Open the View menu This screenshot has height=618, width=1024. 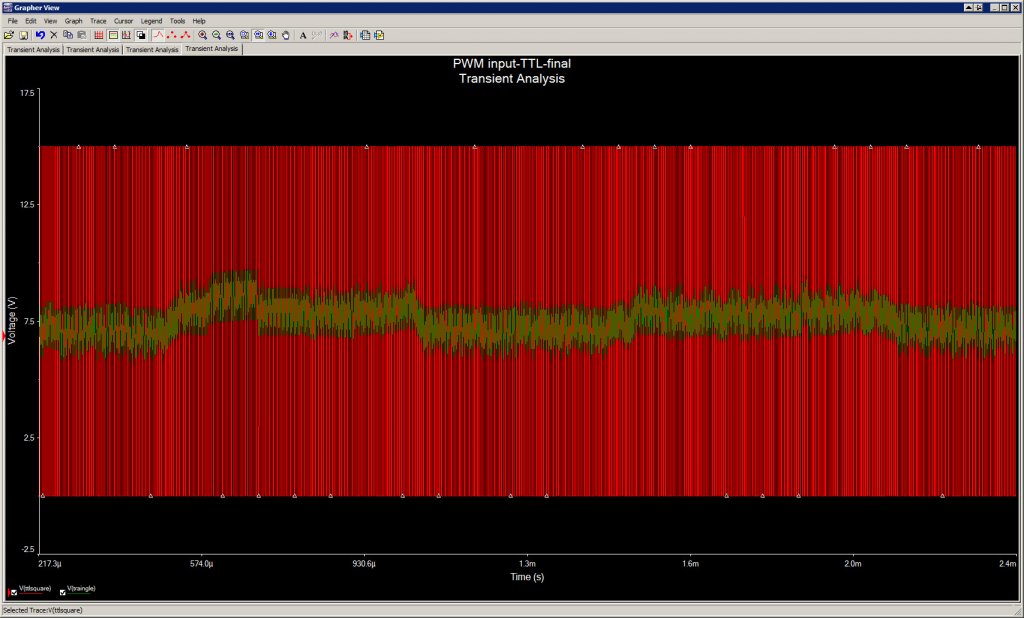(x=50, y=21)
